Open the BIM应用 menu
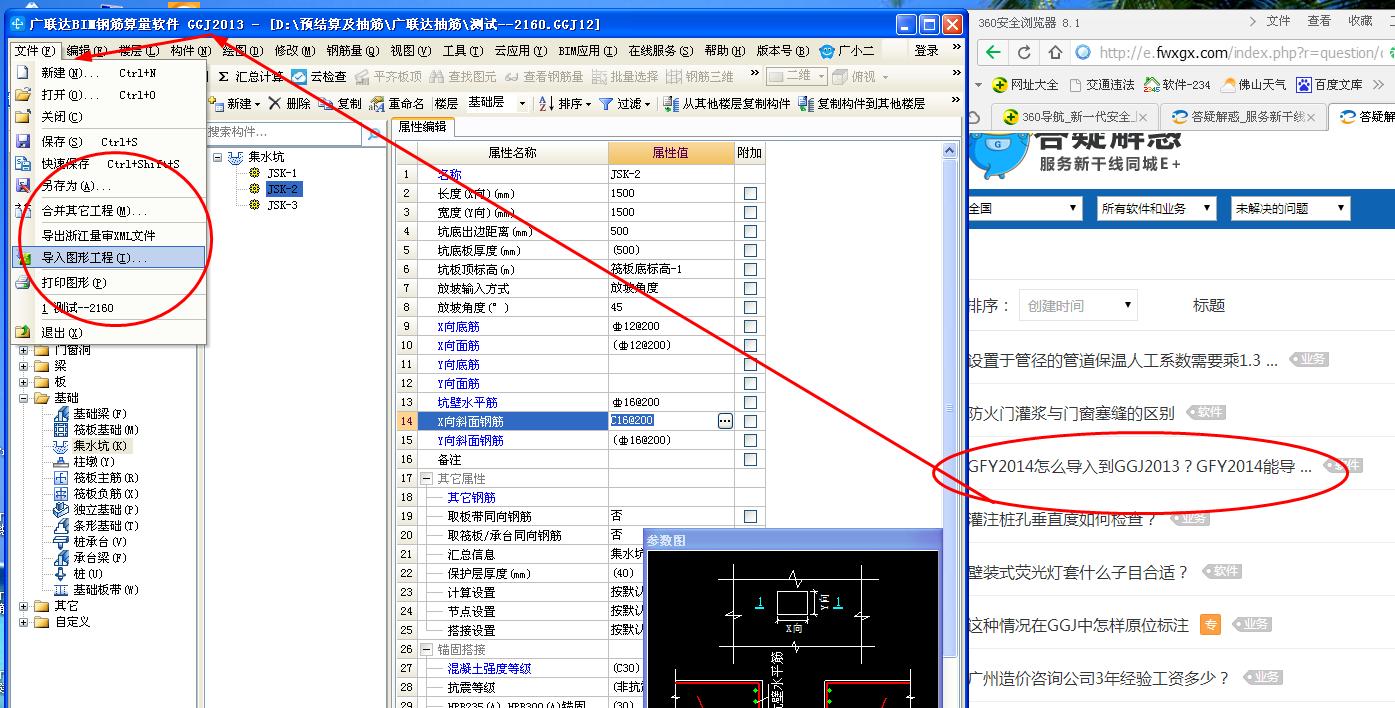 tap(587, 50)
